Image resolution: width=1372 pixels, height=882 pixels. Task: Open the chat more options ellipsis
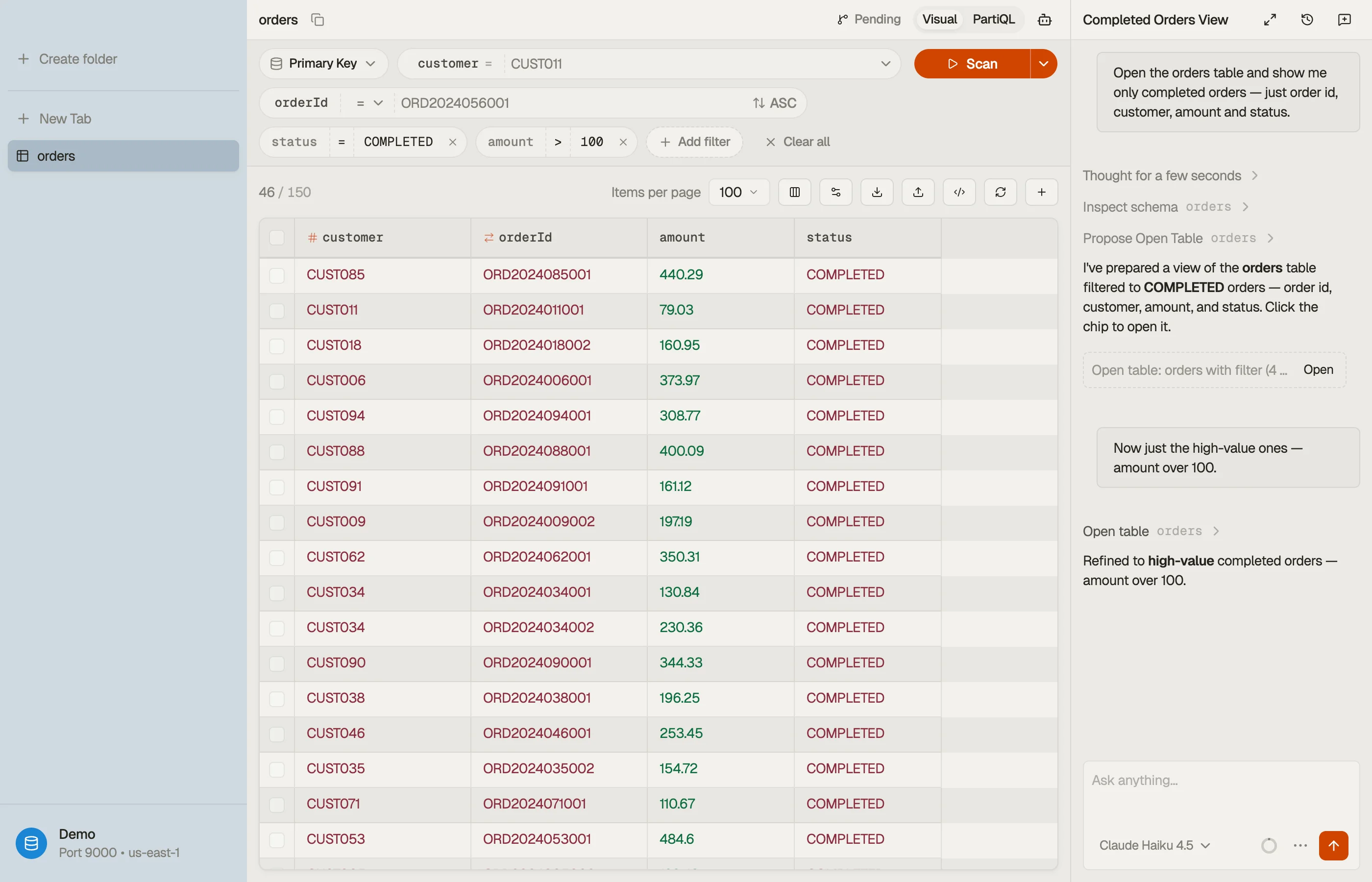click(x=1300, y=845)
